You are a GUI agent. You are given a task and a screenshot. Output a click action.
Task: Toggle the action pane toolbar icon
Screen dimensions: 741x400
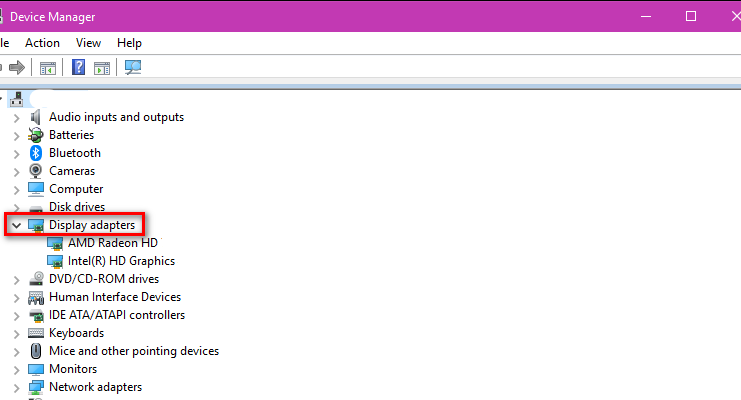[x=102, y=68]
